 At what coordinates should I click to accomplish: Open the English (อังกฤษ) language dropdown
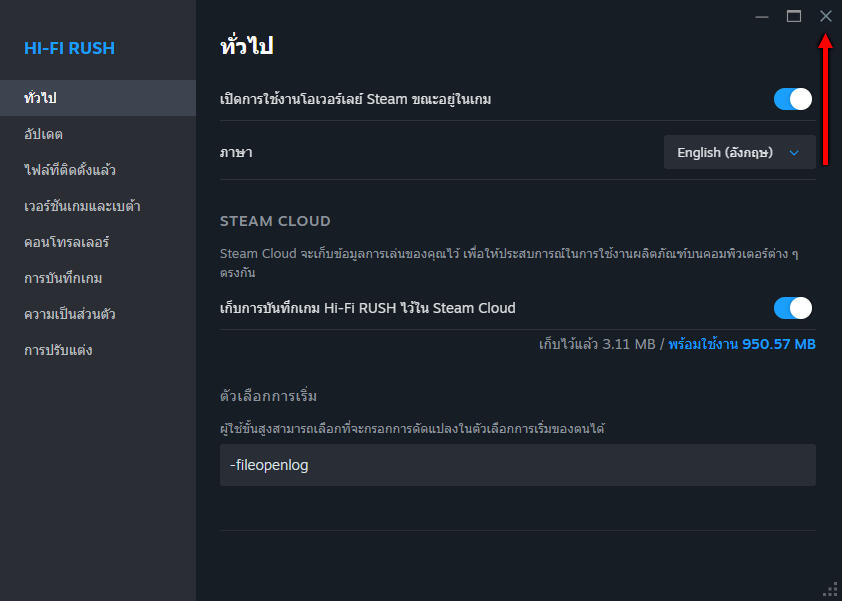(x=740, y=153)
